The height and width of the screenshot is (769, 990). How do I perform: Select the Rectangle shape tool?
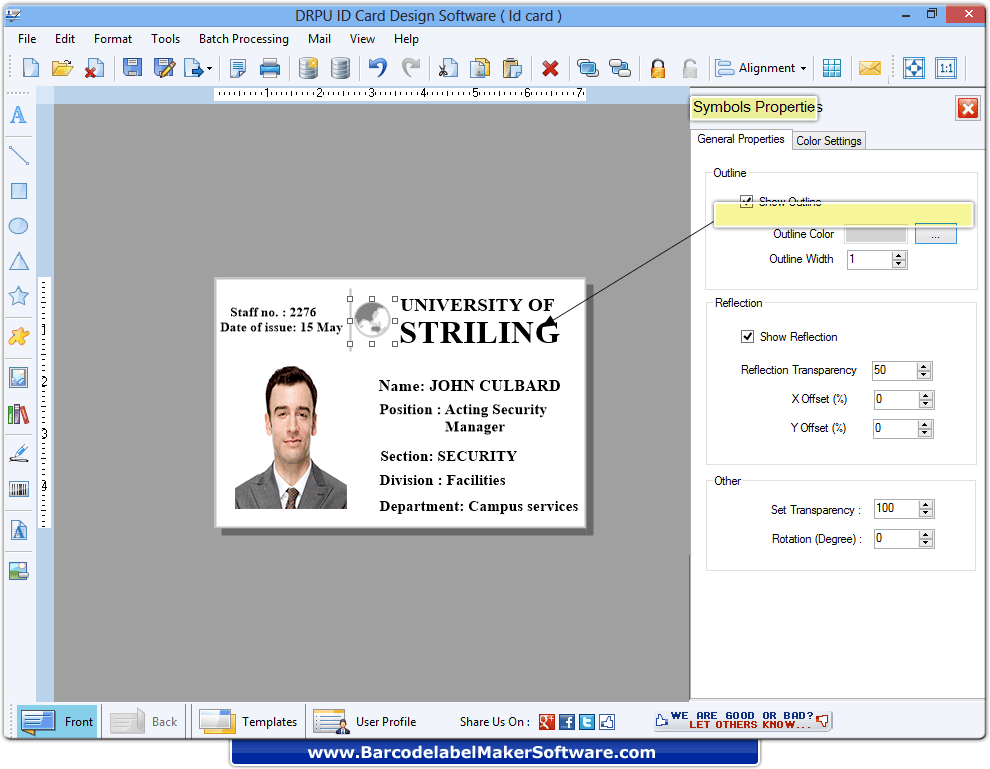coord(19,191)
